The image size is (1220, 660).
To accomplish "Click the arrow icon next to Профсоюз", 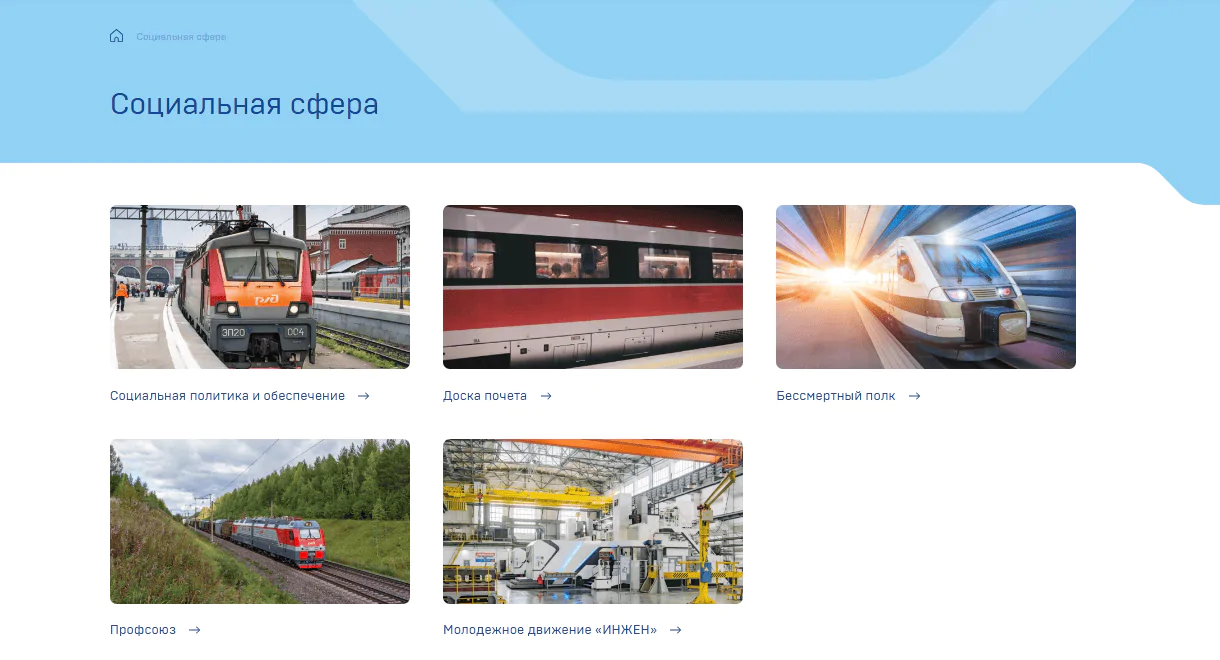I will point(195,630).
